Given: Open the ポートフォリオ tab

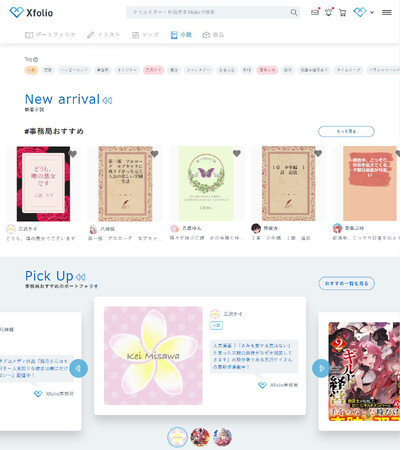Looking at the screenshot, I should (x=51, y=35).
